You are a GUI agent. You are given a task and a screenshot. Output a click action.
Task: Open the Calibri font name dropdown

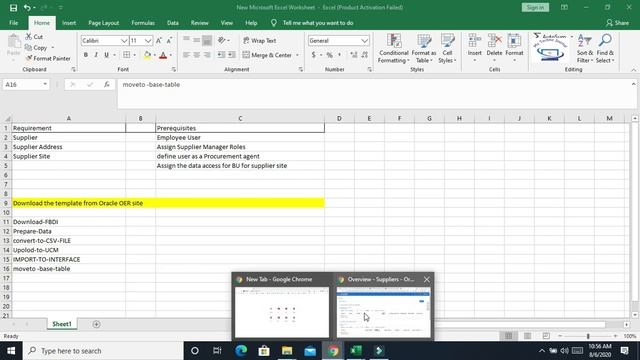click(x=124, y=40)
